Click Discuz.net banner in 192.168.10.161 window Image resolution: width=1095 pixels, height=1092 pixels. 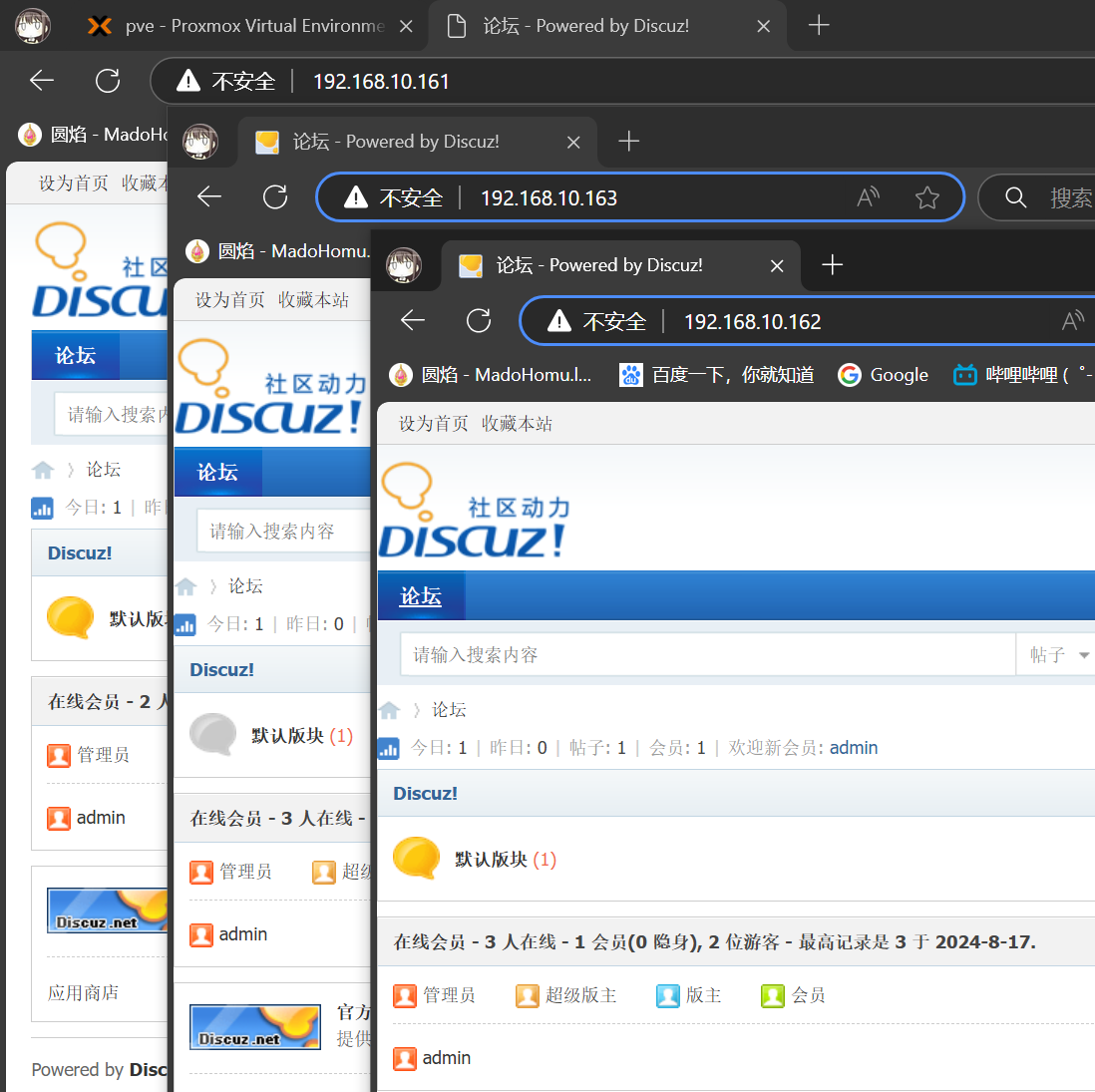pyautogui.click(x=107, y=910)
